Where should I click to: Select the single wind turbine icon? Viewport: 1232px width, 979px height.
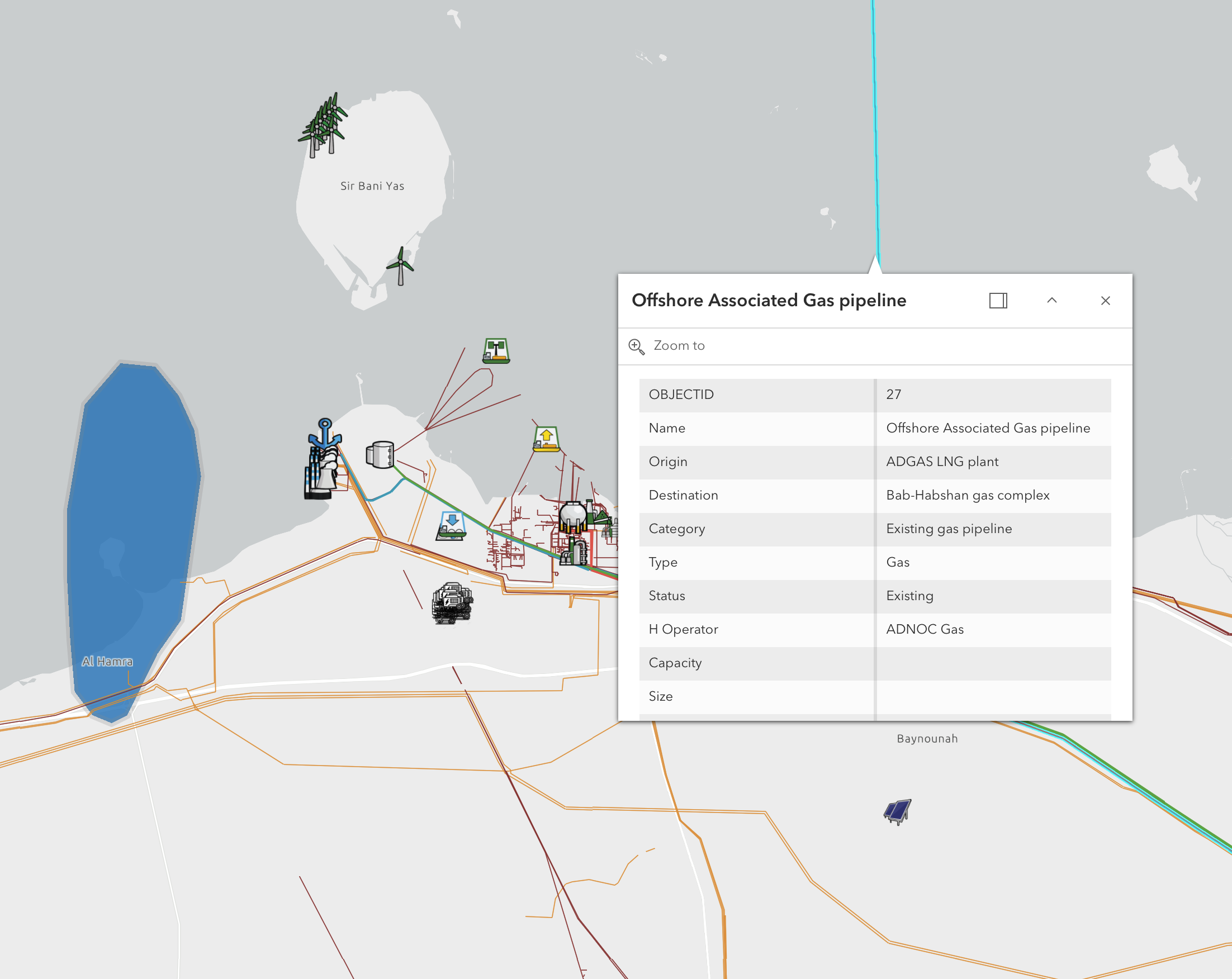400,265
